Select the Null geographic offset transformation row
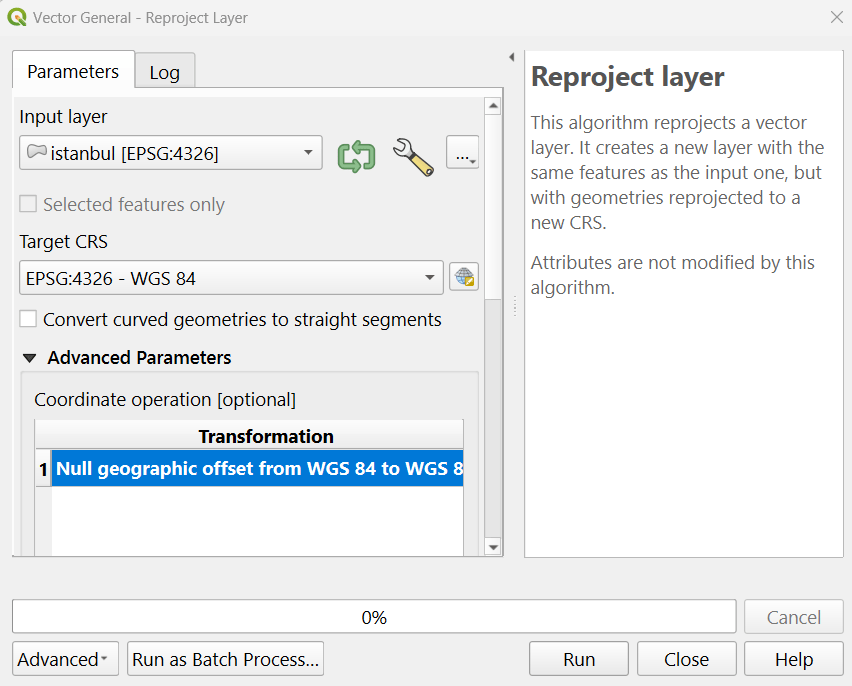Image resolution: width=852 pixels, height=686 pixels. [258, 469]
